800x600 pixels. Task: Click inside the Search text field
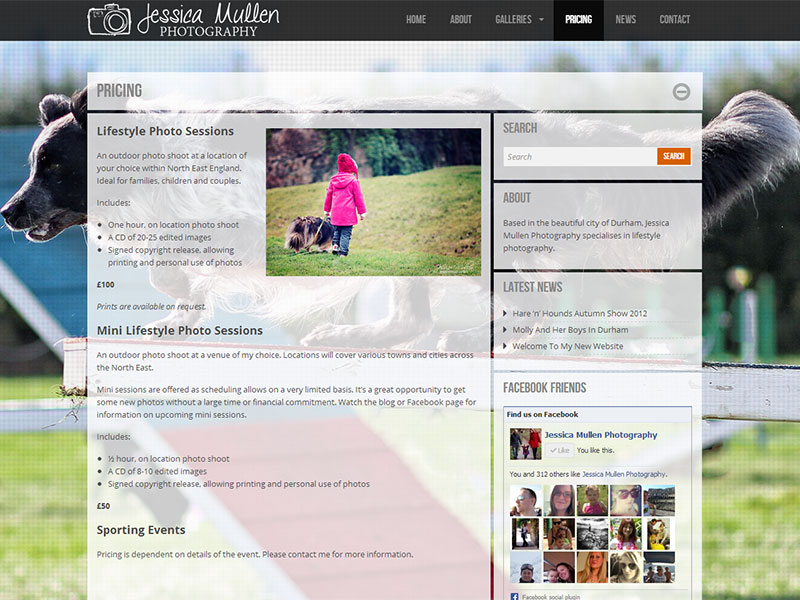click(x=570, y=156)
